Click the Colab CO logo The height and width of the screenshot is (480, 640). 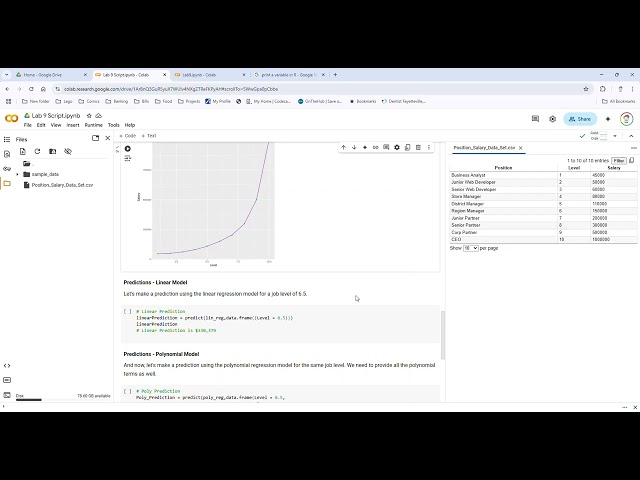coord(11,119)
